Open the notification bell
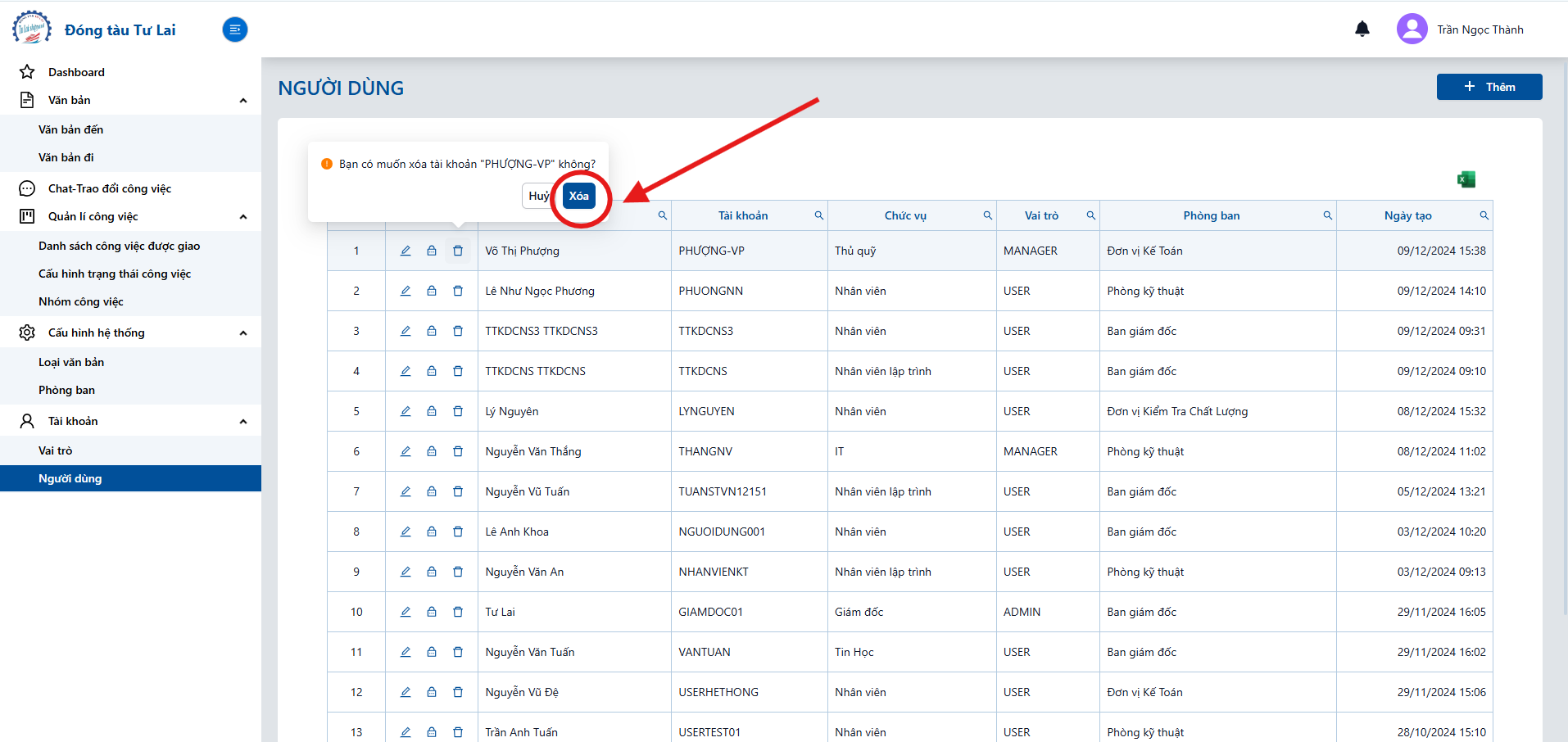The width and height of the screenshot is (1568, 742). 1362,29
